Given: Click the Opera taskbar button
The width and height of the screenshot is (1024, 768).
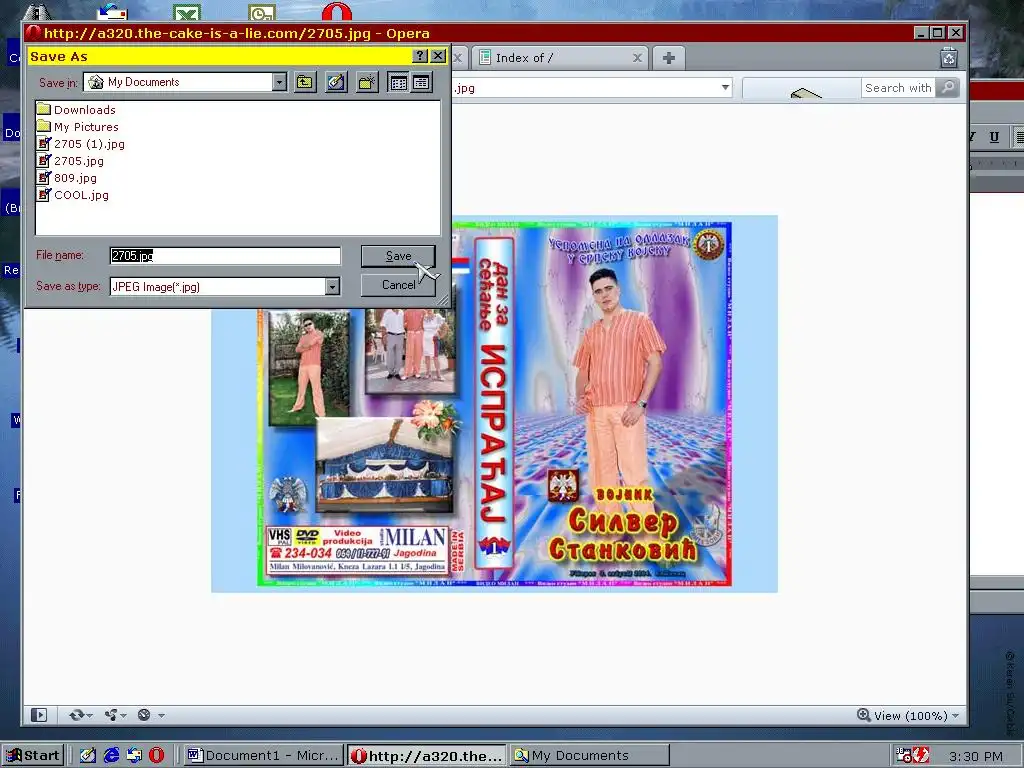Looking at the screenshot, I should [426, 756].
